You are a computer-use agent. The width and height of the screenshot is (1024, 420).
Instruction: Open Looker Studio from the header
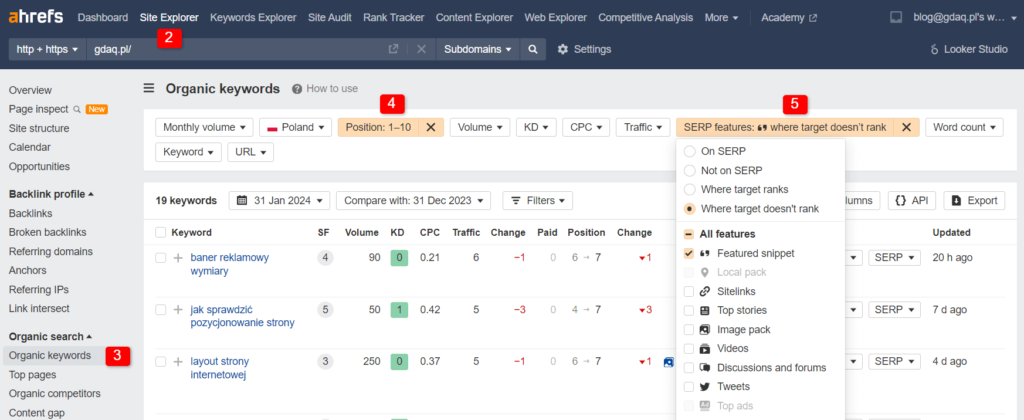click(969, 49)
